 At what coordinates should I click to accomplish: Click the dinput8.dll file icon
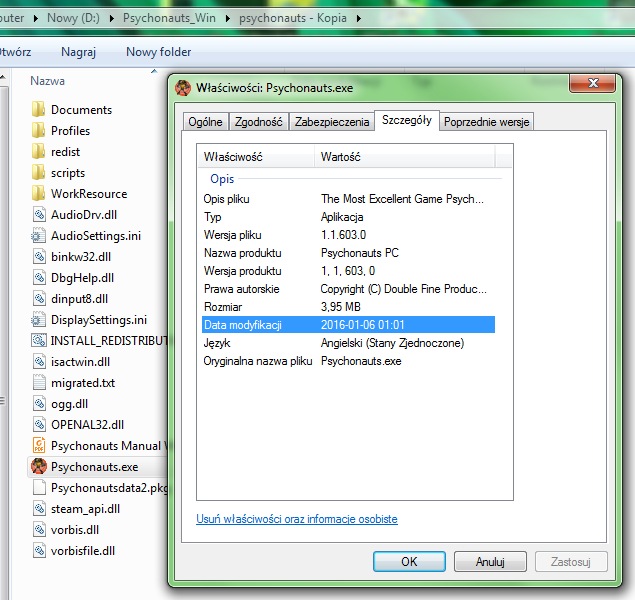click(39, 299)
